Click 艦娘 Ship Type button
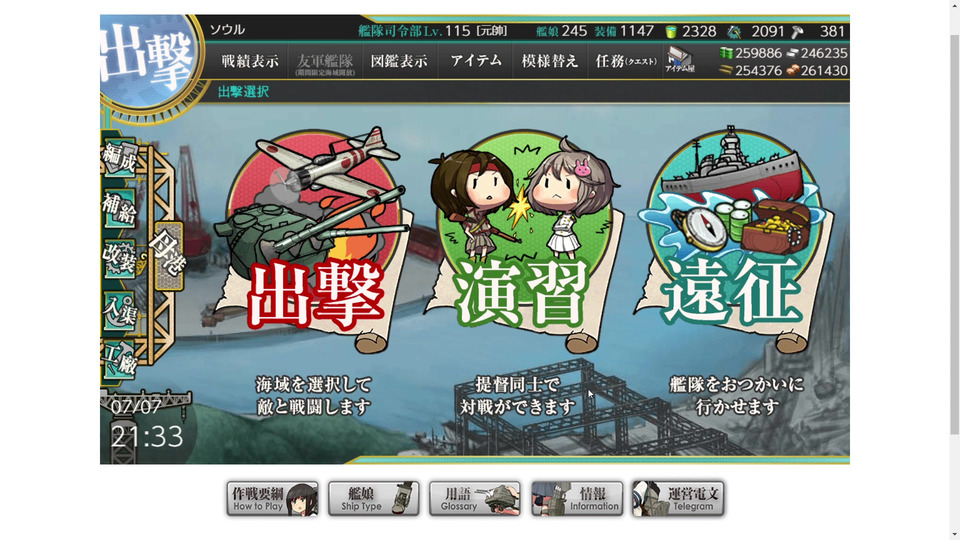This screenshot has width=960, height=540. [x=373, y=498]
